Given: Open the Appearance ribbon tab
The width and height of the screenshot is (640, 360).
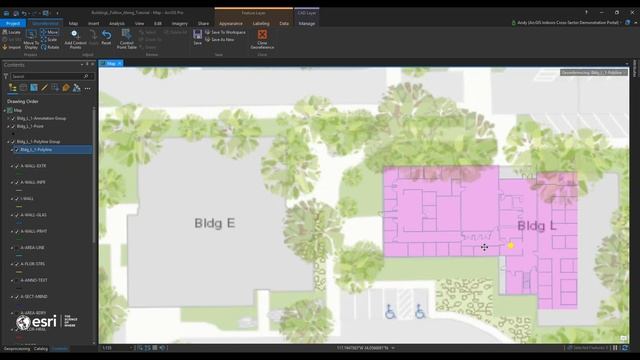Looking at the screenshot, I should point(231,24).
